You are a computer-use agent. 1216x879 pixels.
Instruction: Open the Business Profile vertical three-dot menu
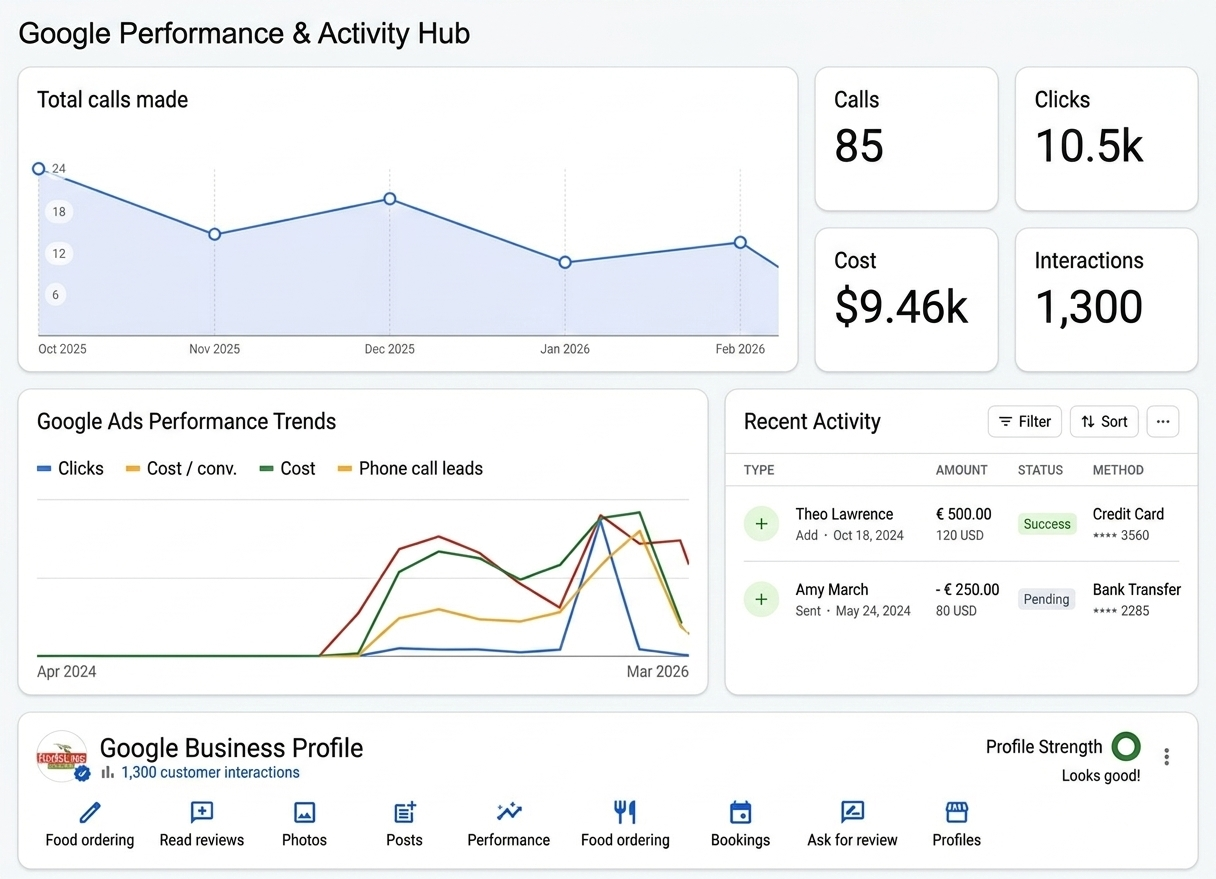1166,757
